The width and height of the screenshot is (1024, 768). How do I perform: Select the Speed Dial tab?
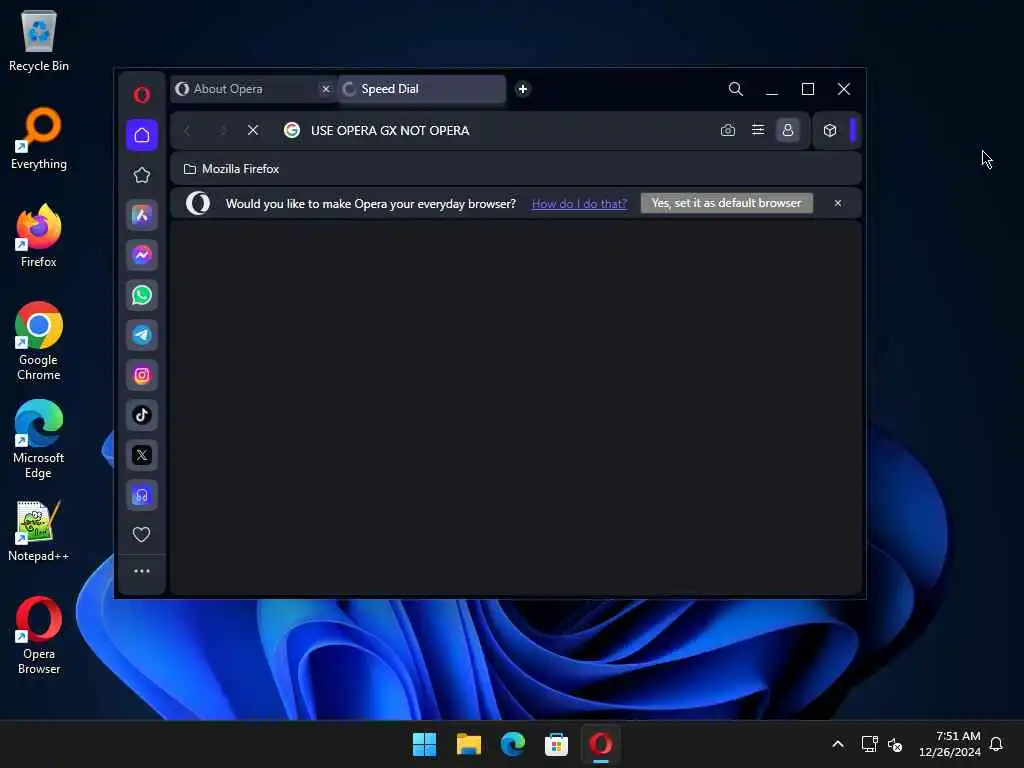pyautogui.click(x=422, y=89)
